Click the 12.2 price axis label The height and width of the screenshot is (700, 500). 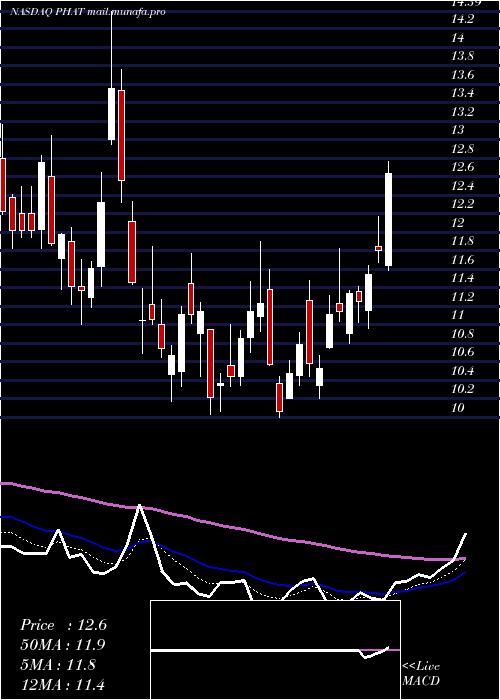point(462,204)
